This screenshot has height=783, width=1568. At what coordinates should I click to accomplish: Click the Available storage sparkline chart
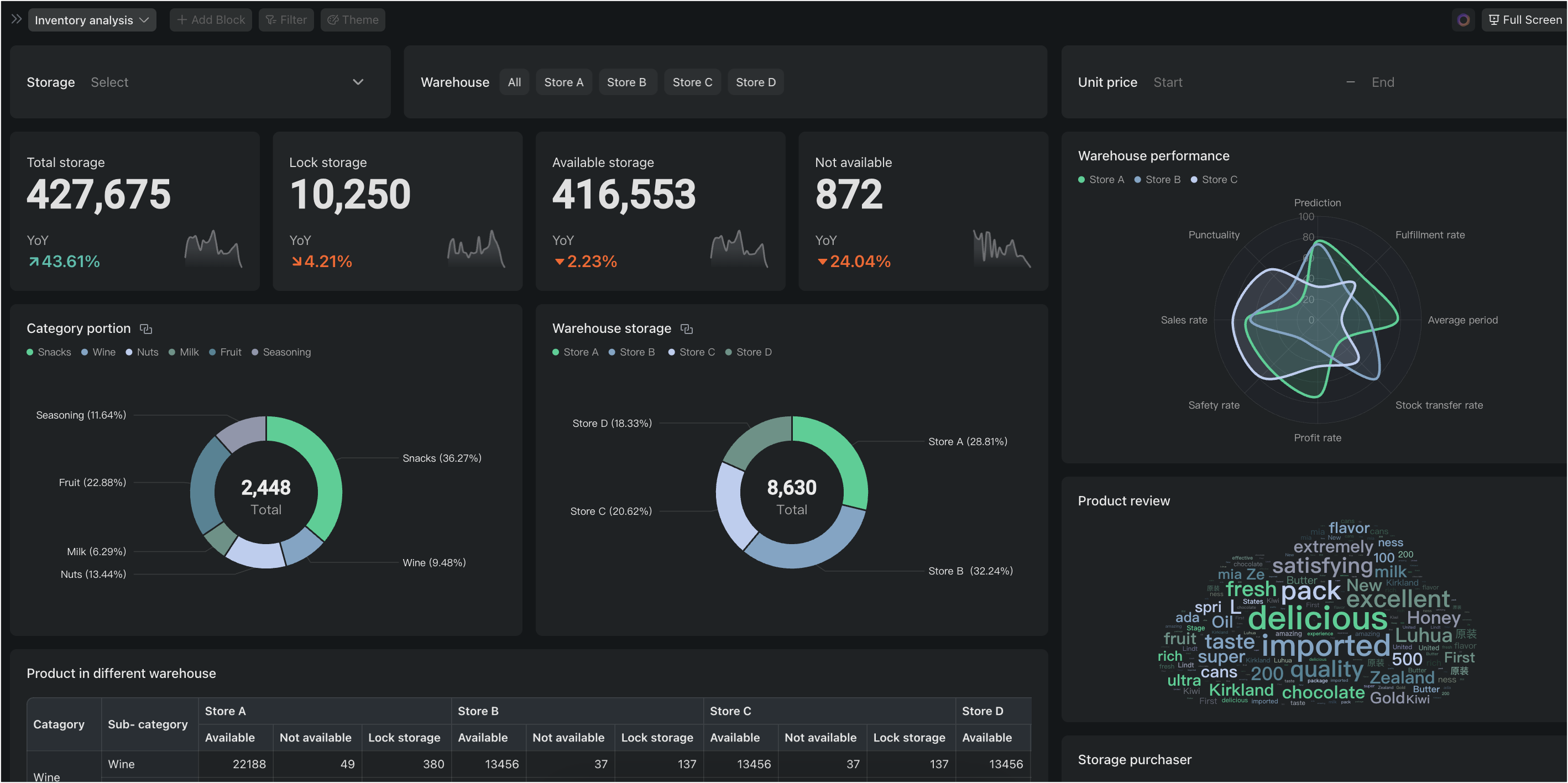tap(739, 249)
